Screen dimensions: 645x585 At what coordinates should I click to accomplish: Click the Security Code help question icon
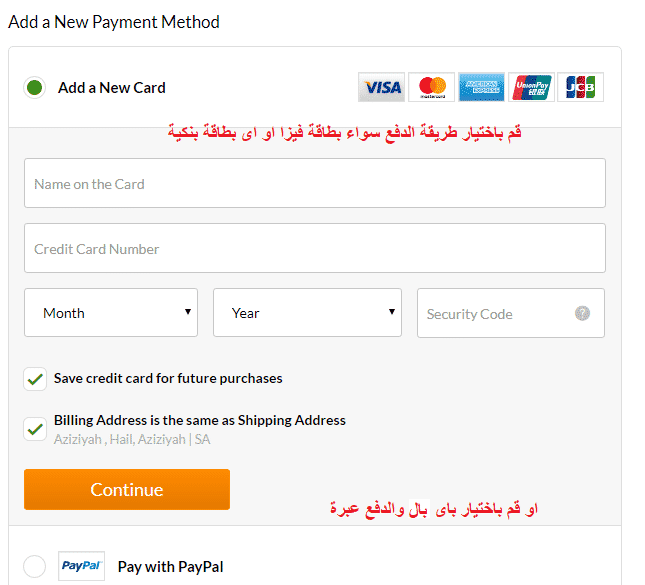[582, 313]
